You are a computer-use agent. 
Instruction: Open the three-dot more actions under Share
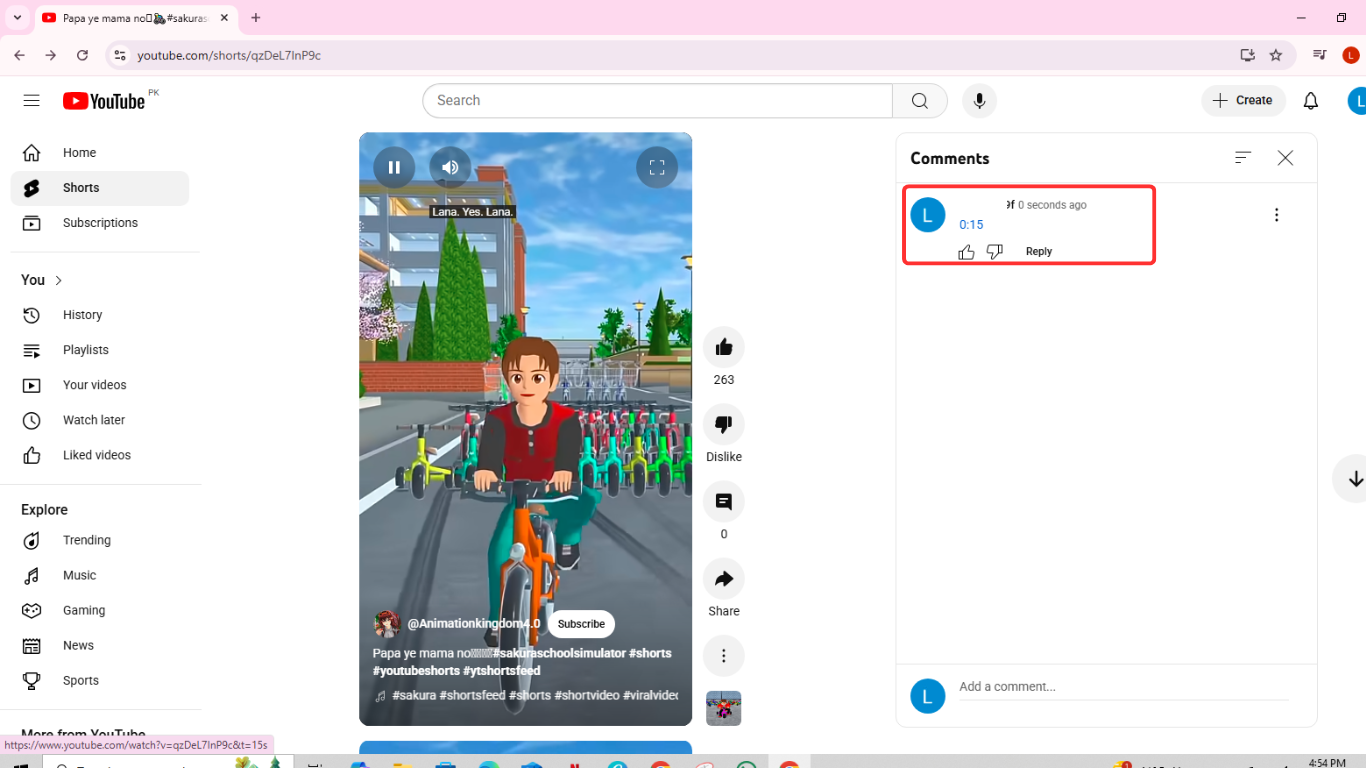[724, 656]
